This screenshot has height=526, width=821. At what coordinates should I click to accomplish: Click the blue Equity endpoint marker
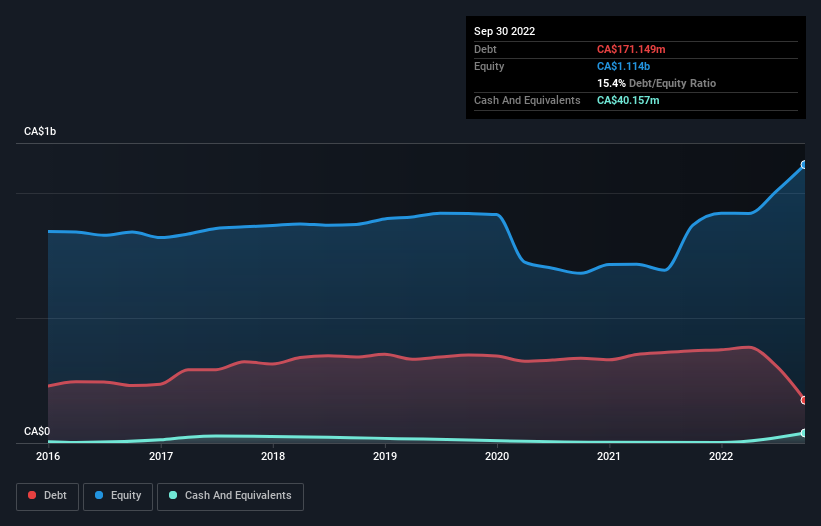[804, 165]
